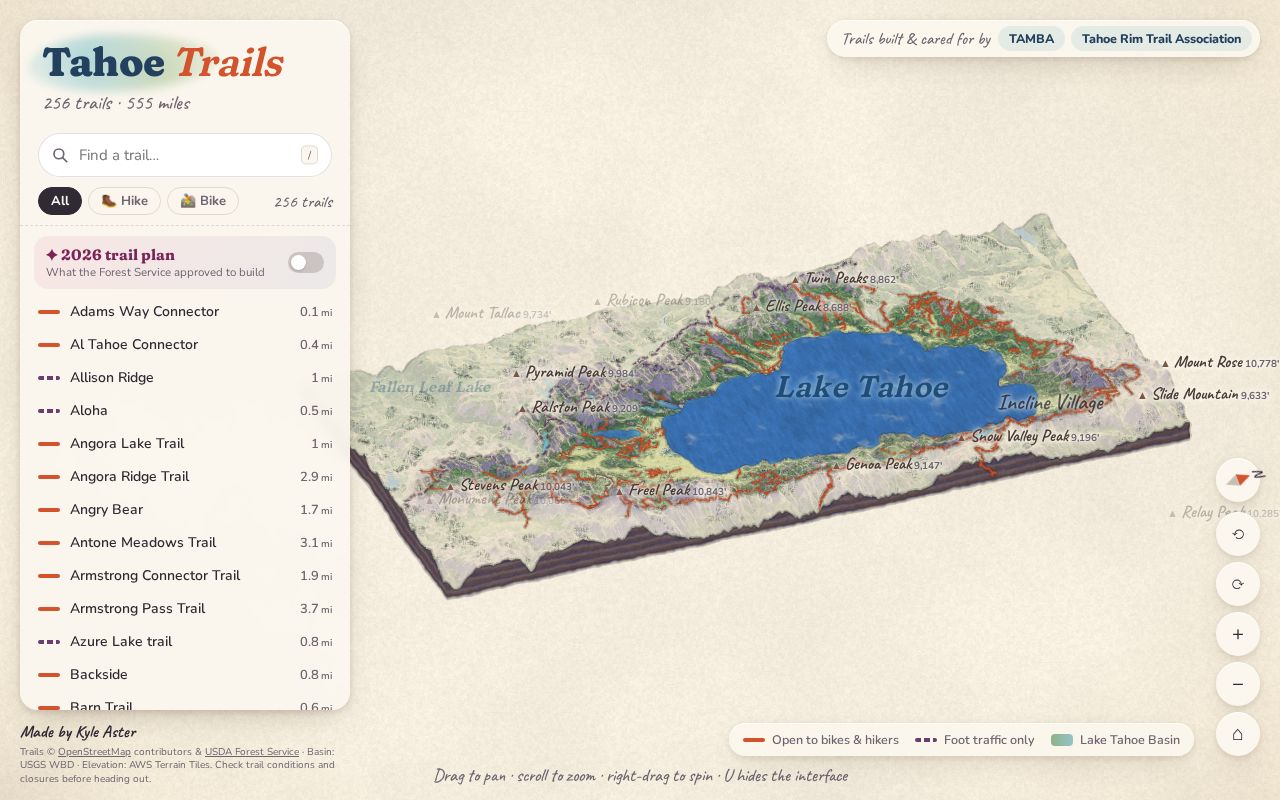Select Antone Meadows Trail

(185, 543)
